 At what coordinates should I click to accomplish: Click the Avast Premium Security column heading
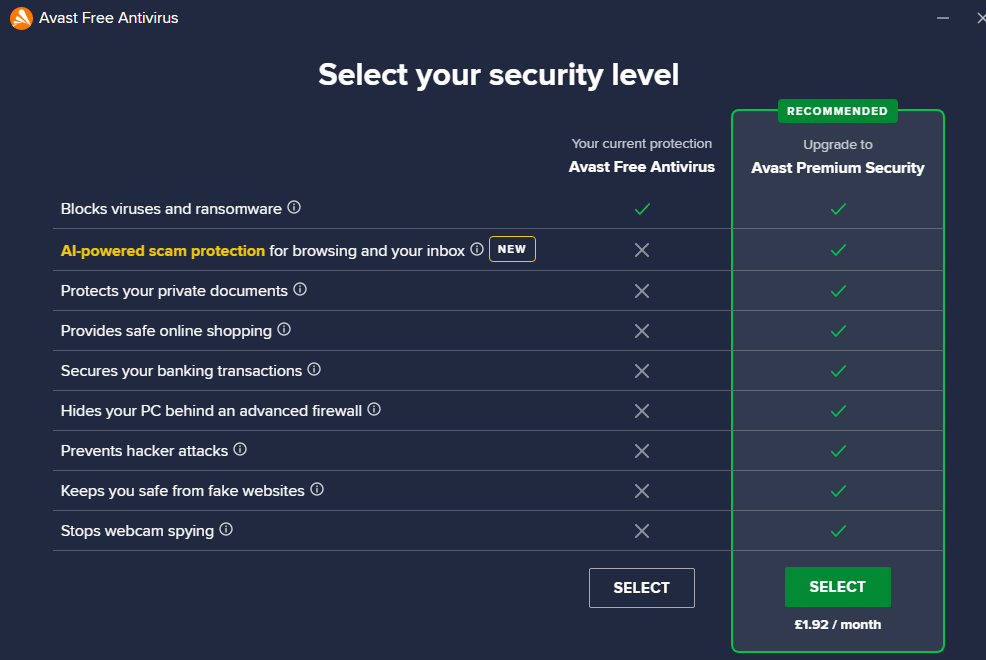coord(838,168)
